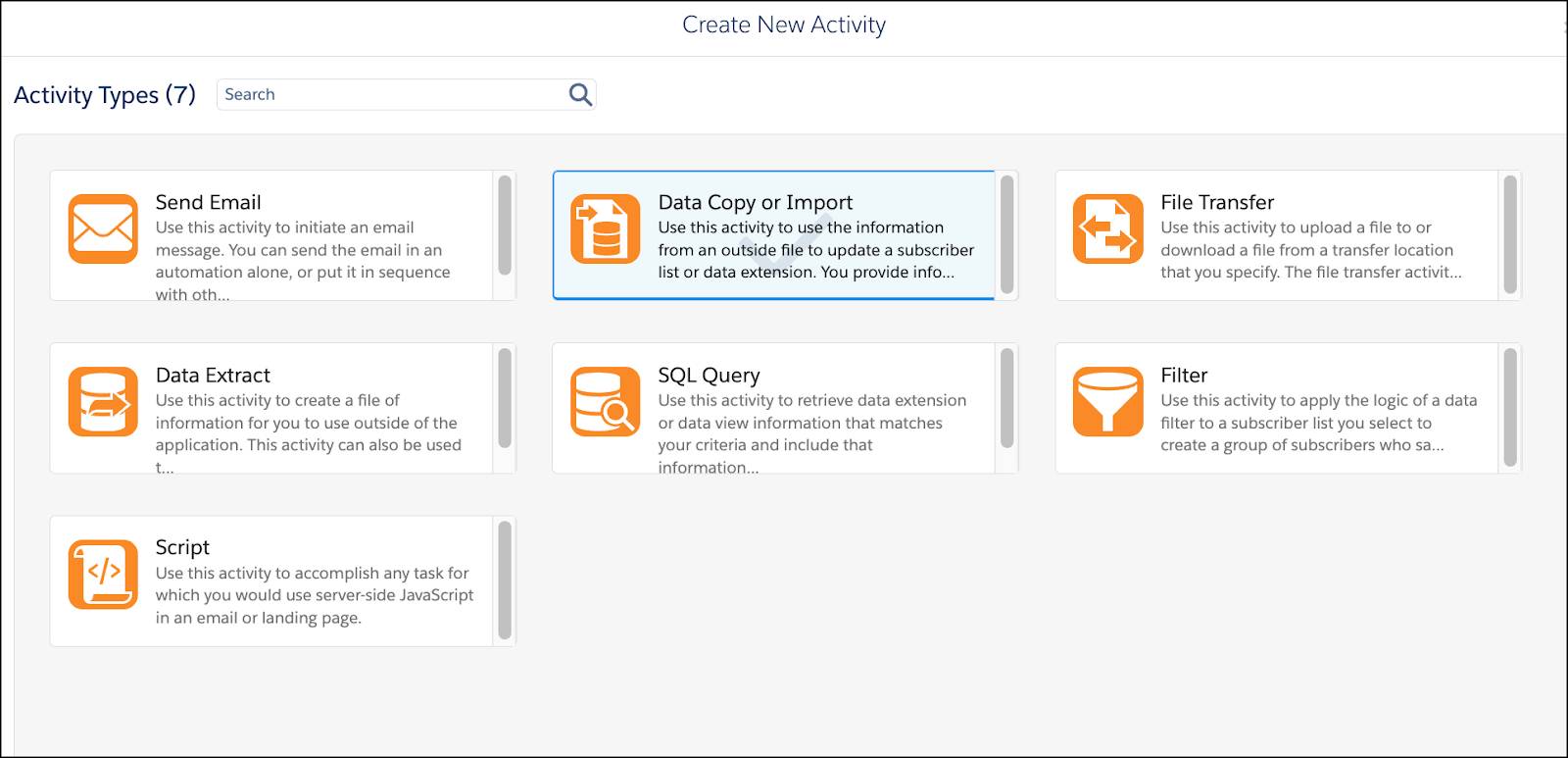Click the Data Copy or Import card scrollbar
This screenshot has height=758, width=1568.
(1007, 235)
